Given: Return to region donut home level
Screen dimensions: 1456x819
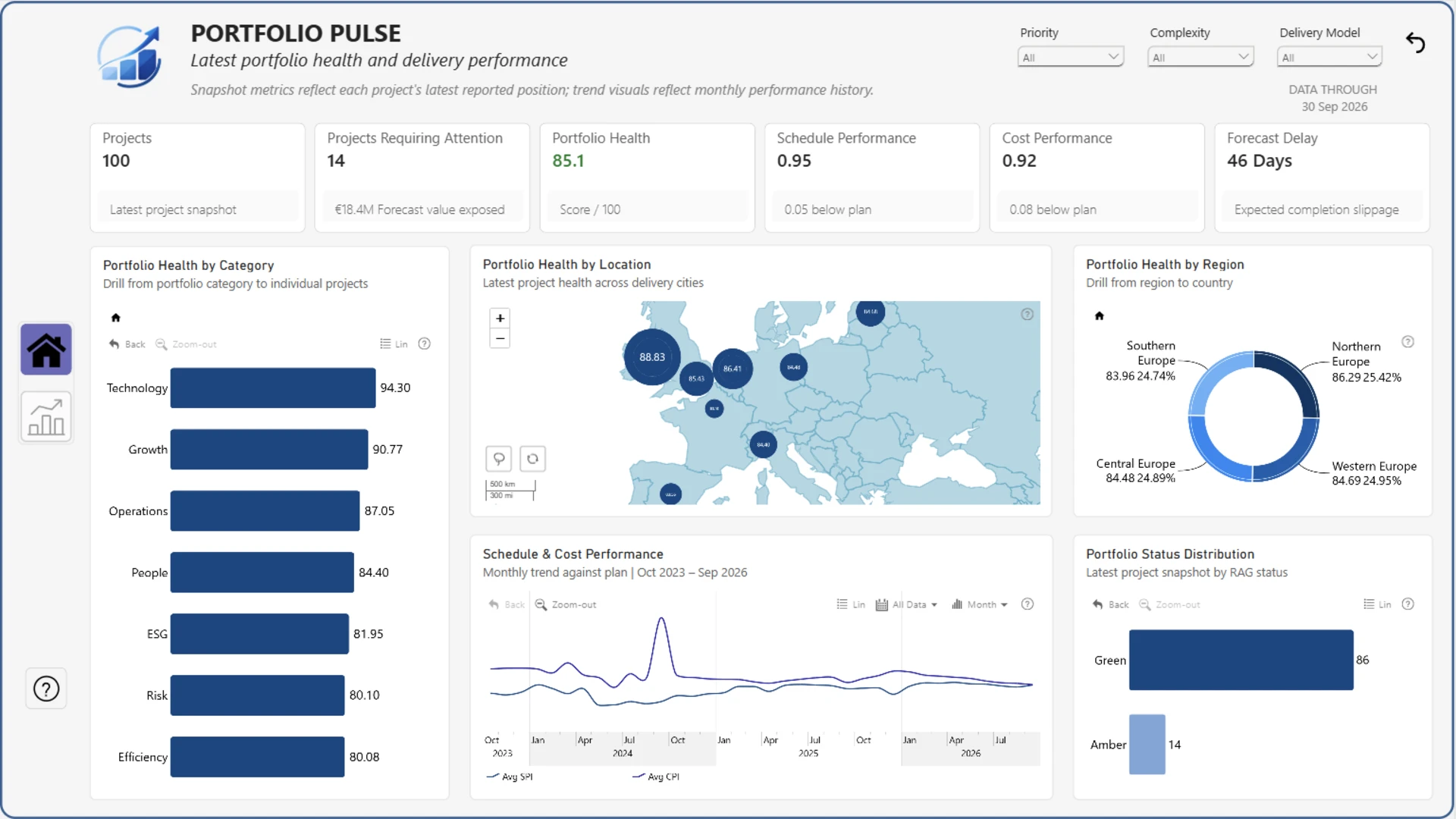Looking at the screenshot, I should click(1100, 315).
